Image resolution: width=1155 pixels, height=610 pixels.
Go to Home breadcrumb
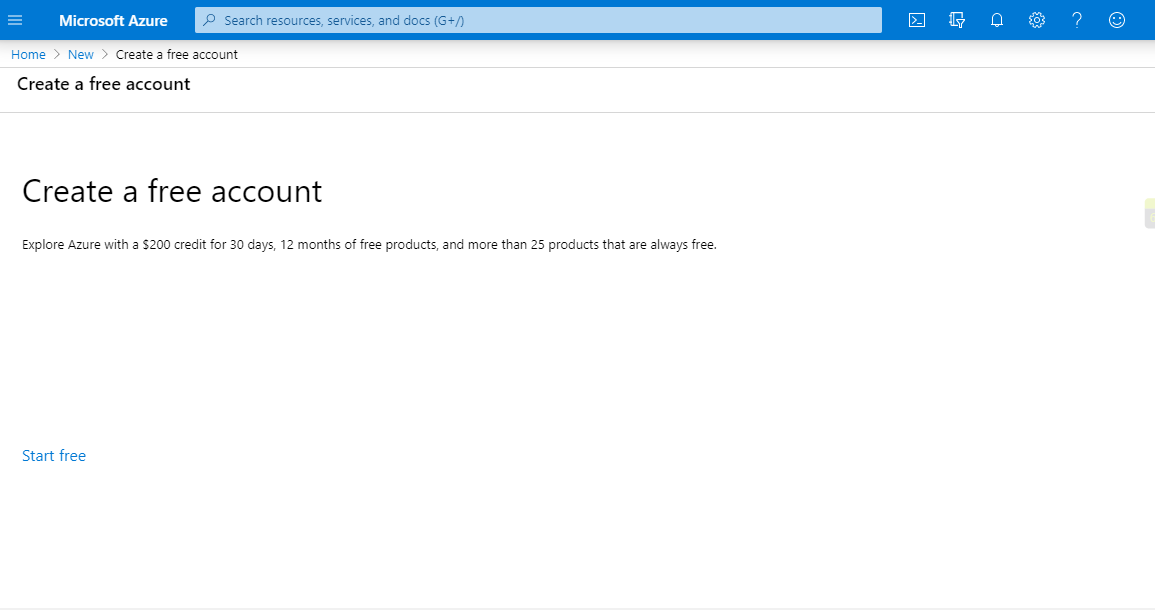click(x=28, y=55)
